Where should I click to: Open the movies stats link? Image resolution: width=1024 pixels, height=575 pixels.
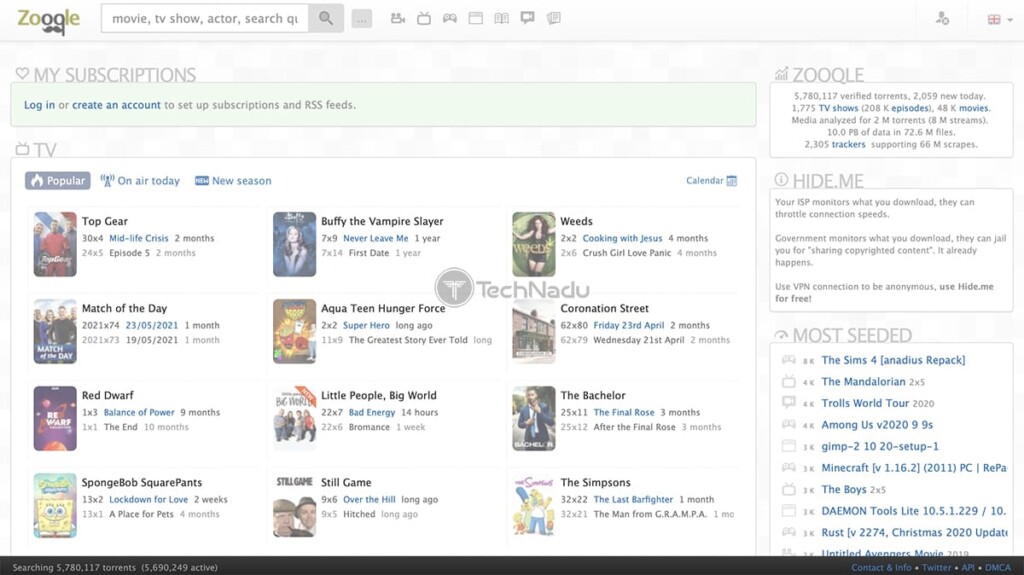973,108
